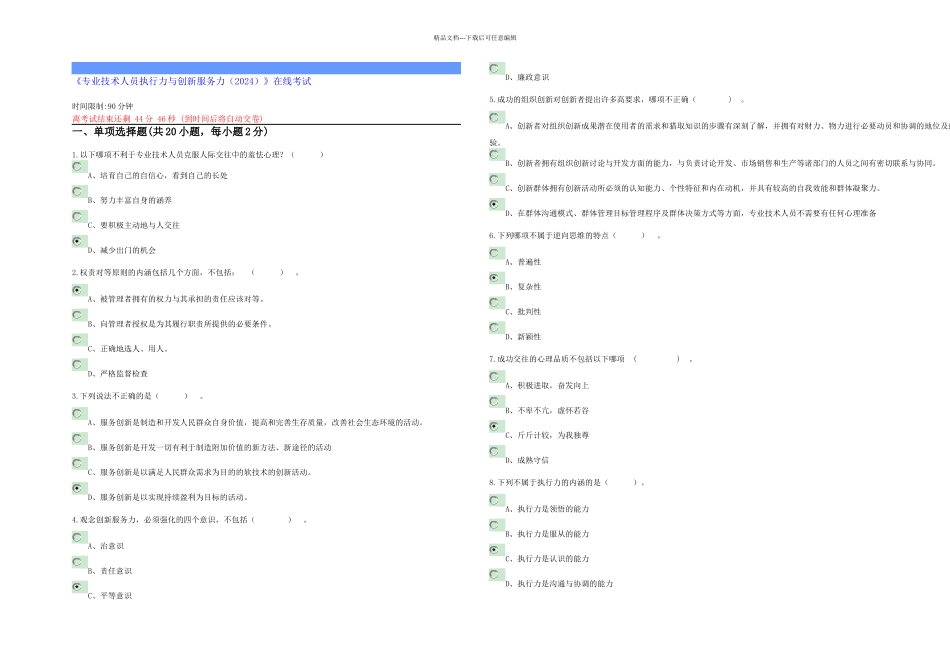Select radio A 执行力是领悟的能力
950x672 pixels.
click(x=494, y=501)
